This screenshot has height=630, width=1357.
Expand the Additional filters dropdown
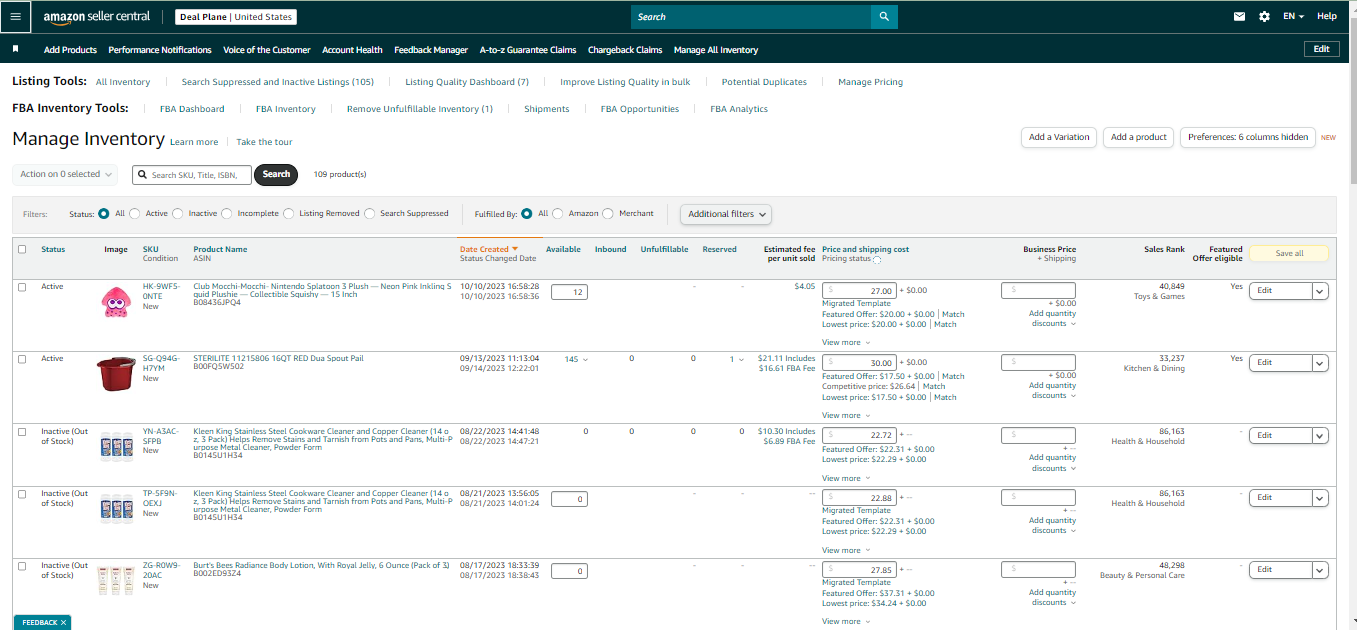click(x=727, y=214)
